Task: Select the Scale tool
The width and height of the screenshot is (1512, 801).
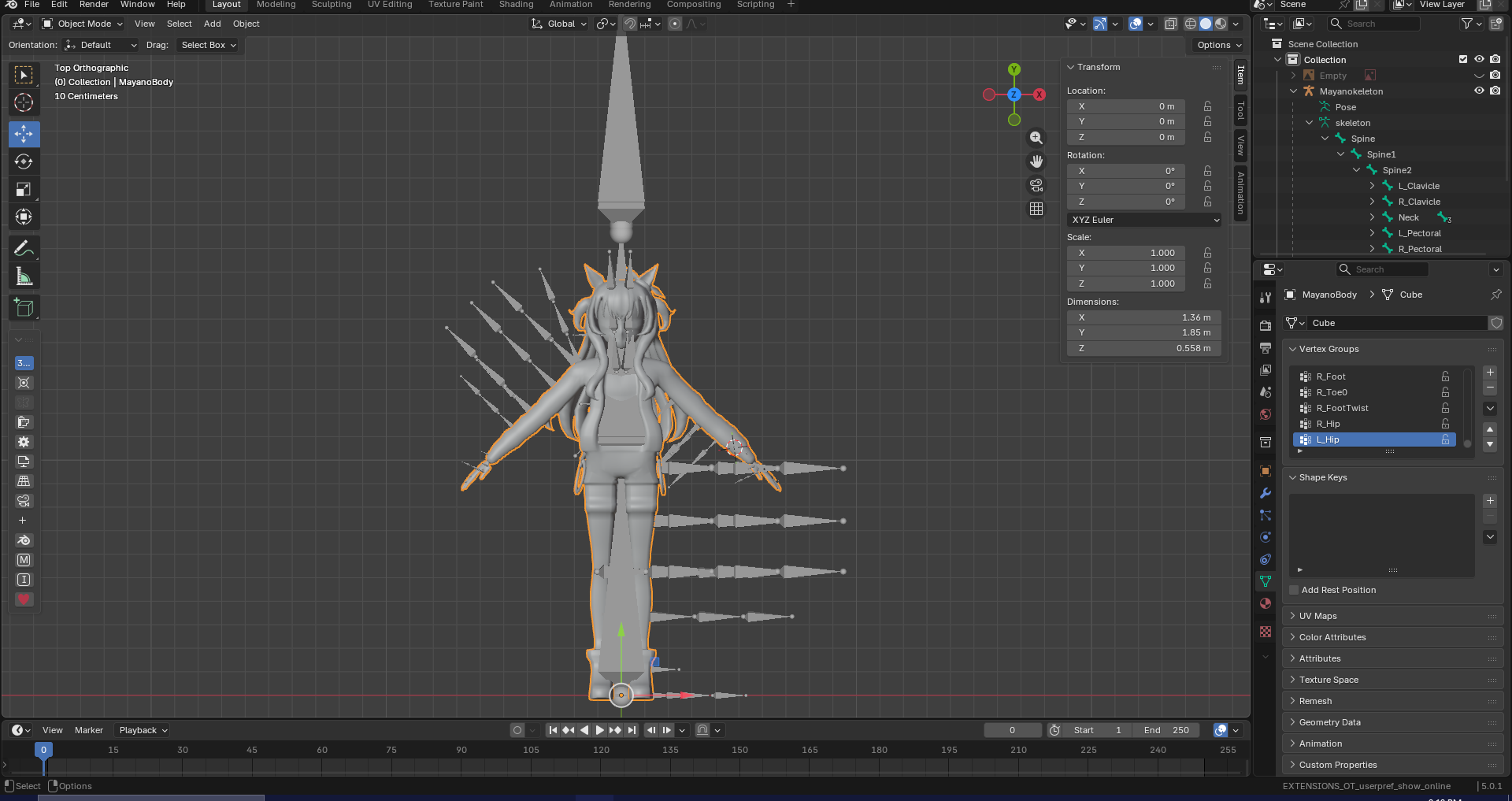Action: click(x=24, y=189)
